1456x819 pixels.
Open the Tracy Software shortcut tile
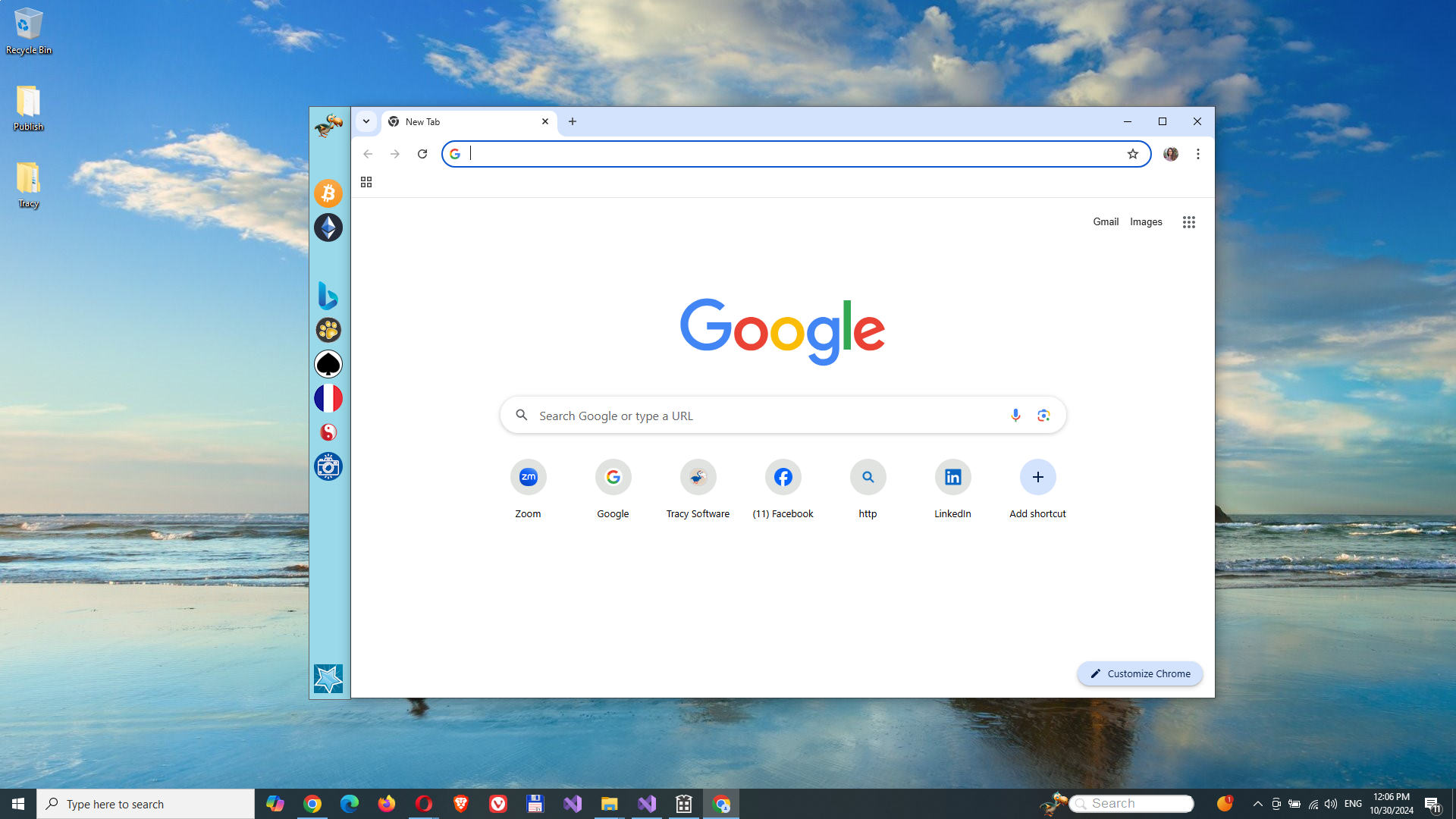(698, 489)
